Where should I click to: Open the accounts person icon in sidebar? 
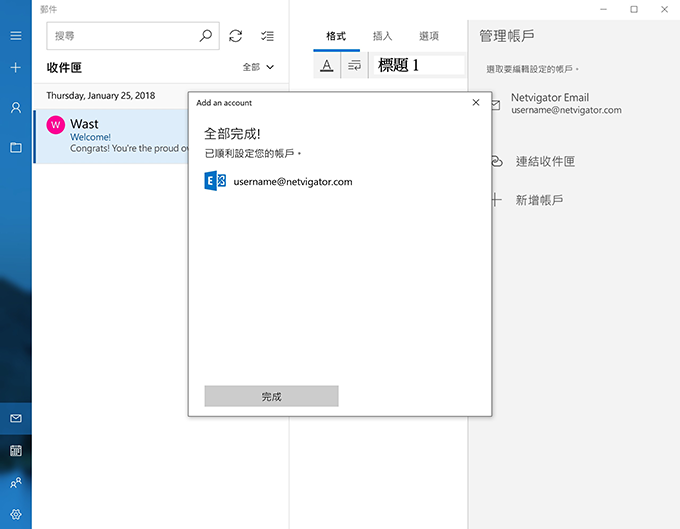15,108
